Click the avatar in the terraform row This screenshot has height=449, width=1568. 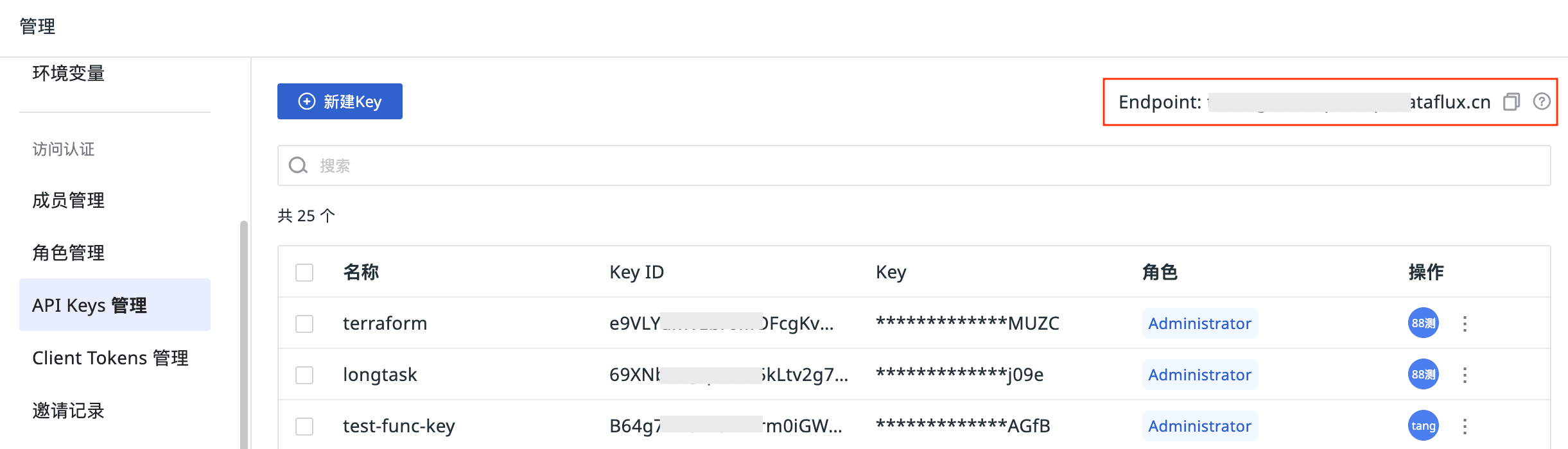1423,323
